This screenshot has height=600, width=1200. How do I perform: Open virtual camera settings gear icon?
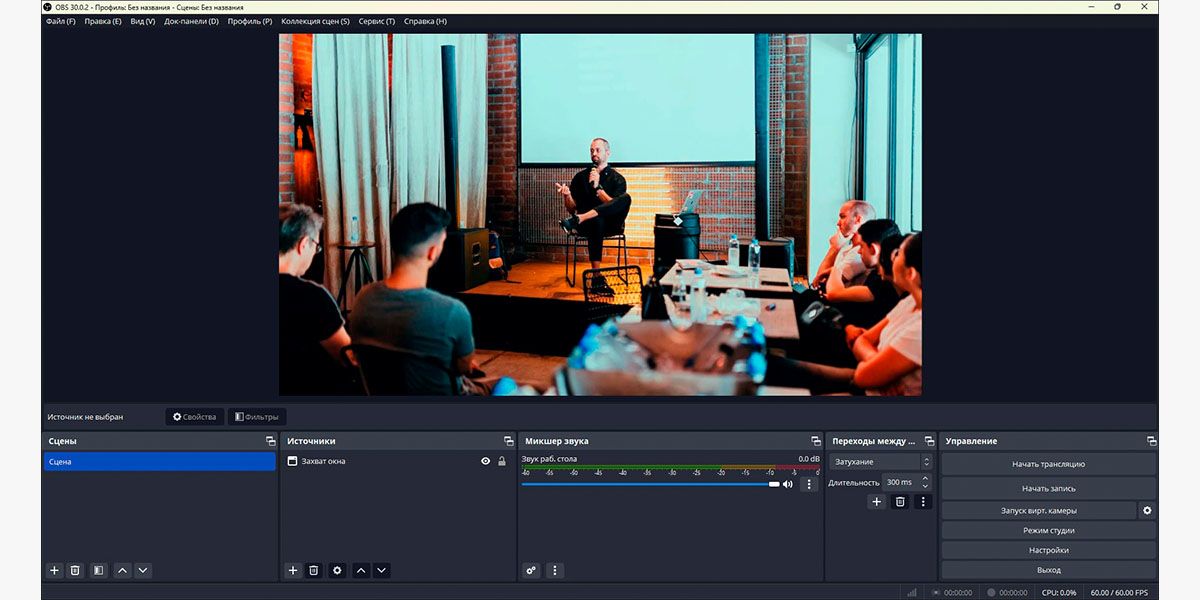(1146, 510)
